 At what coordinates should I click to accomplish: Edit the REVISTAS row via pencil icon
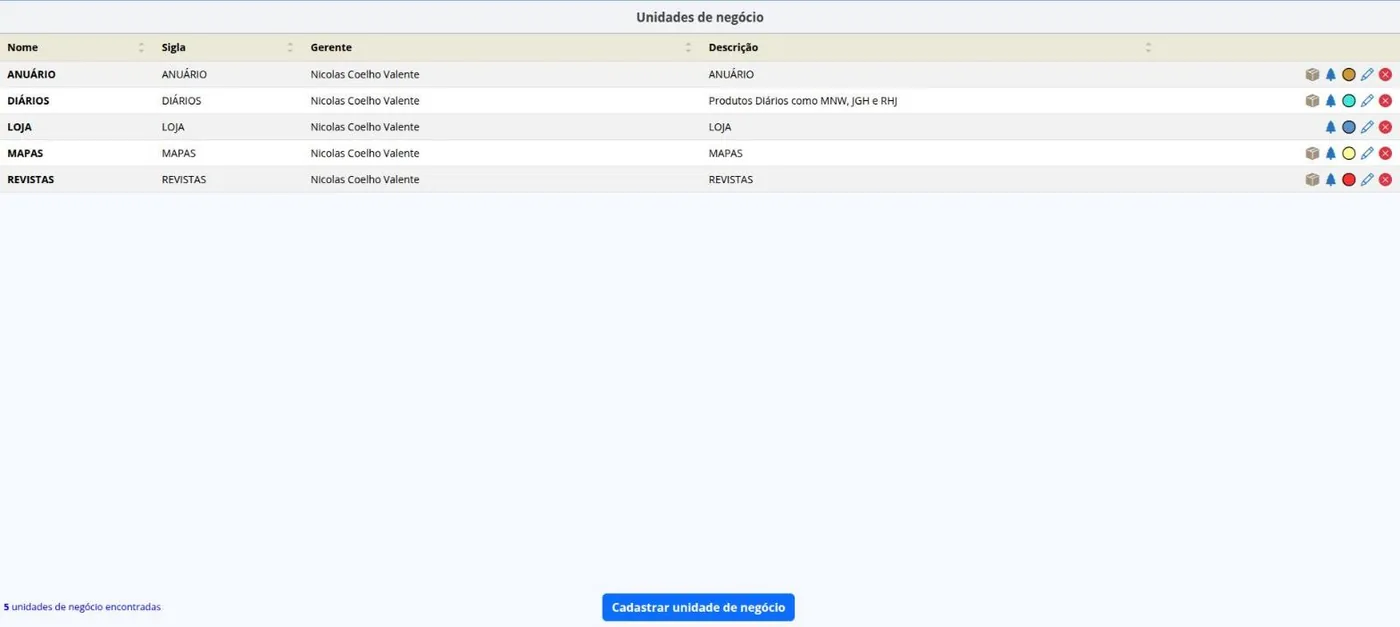pyautogui.click(x=1367, y=179)
